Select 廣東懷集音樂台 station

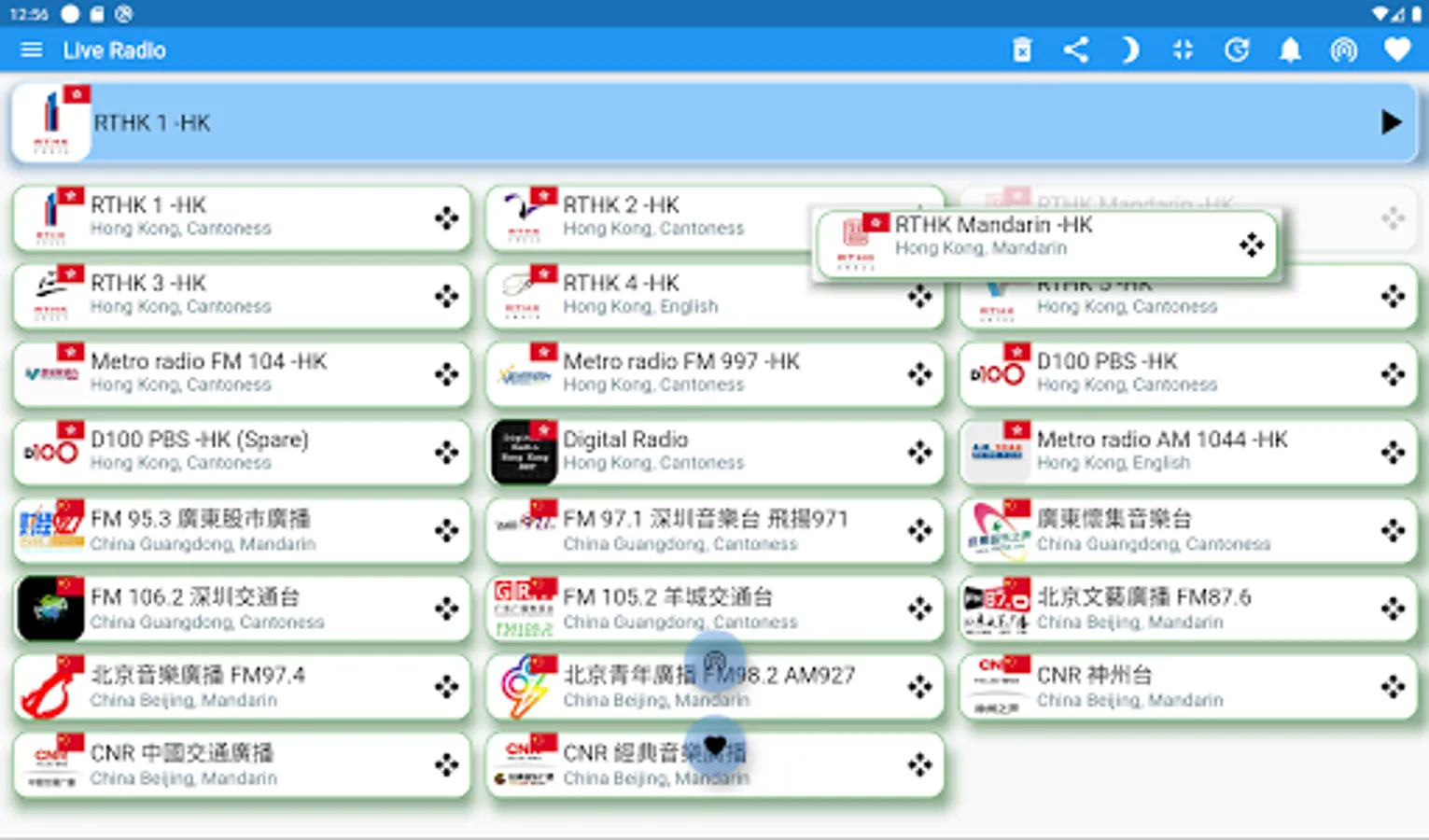coord(1188,531)
